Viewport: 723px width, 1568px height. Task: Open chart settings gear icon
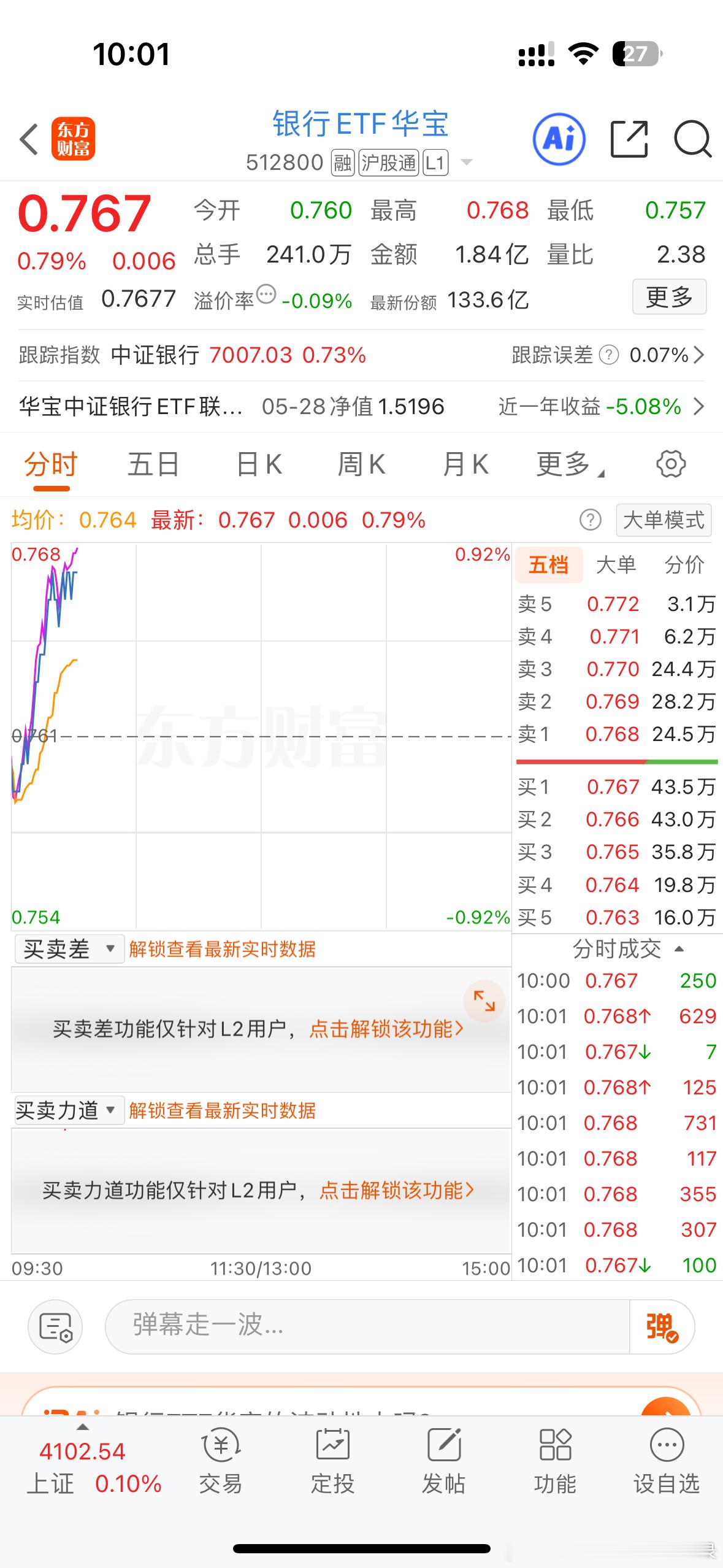(x=671, y=464)
